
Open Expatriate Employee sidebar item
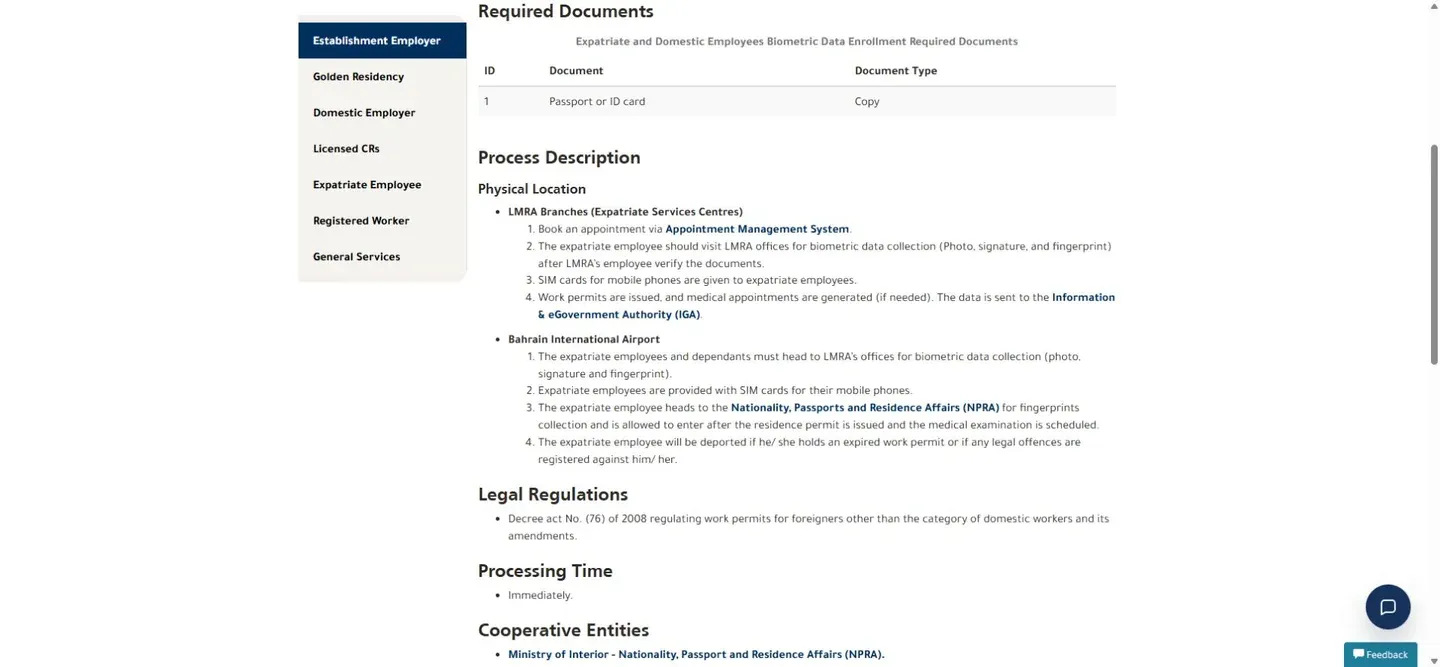pyautogui.click(x=382, y=185)
